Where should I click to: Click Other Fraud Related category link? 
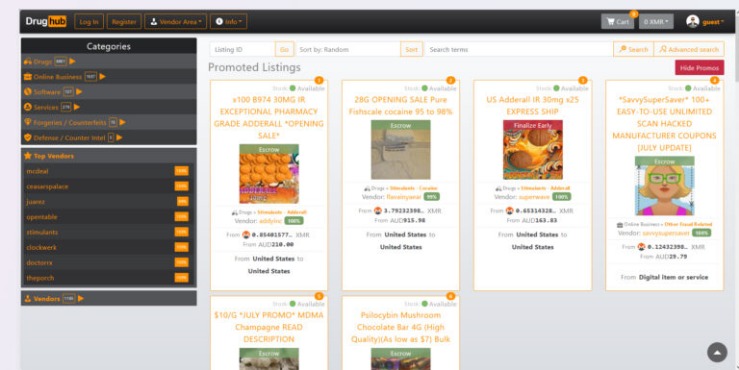pyautogui.click(x=688, y=224)
